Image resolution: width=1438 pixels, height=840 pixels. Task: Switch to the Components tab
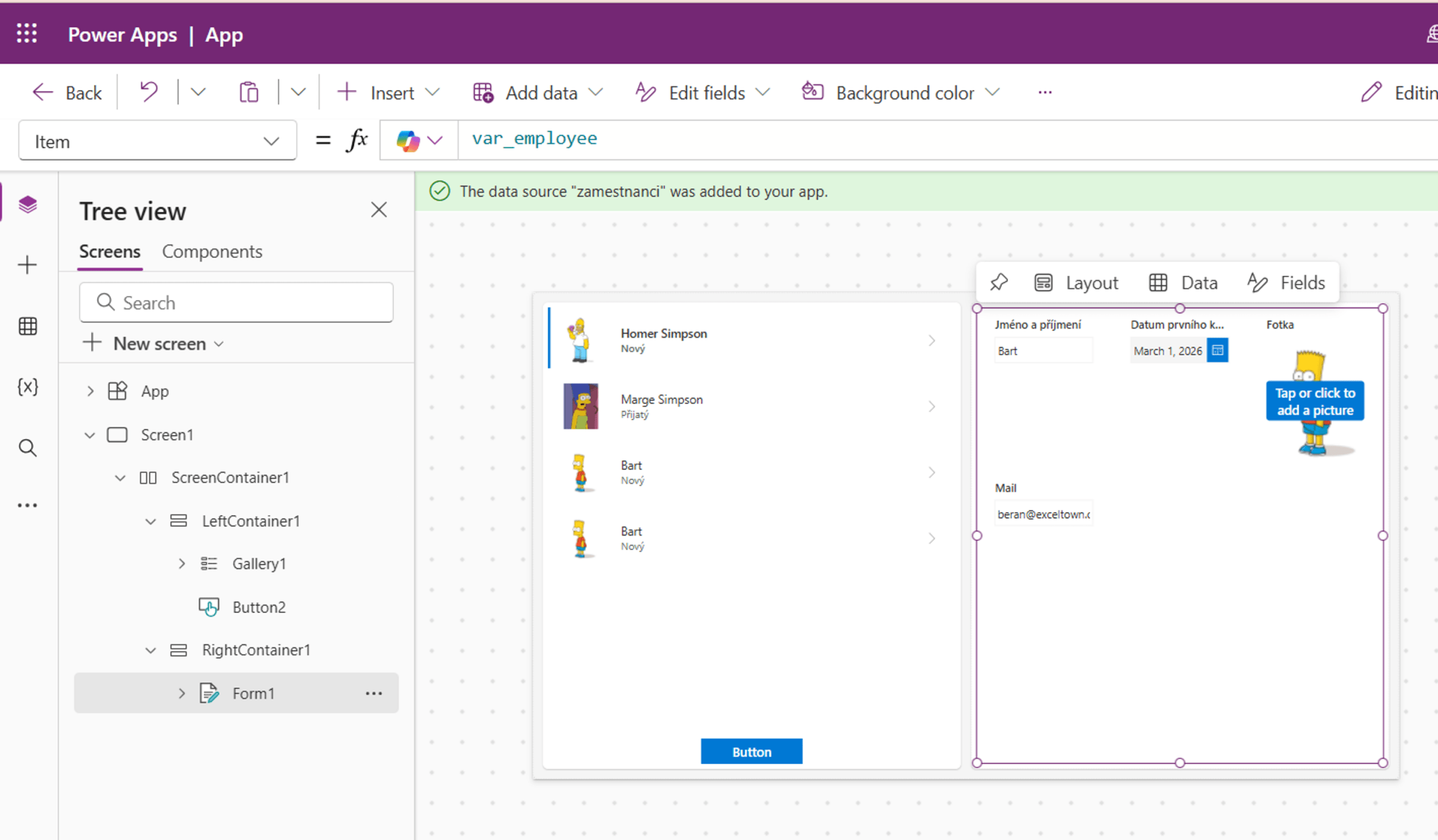[x=212, y=252]
